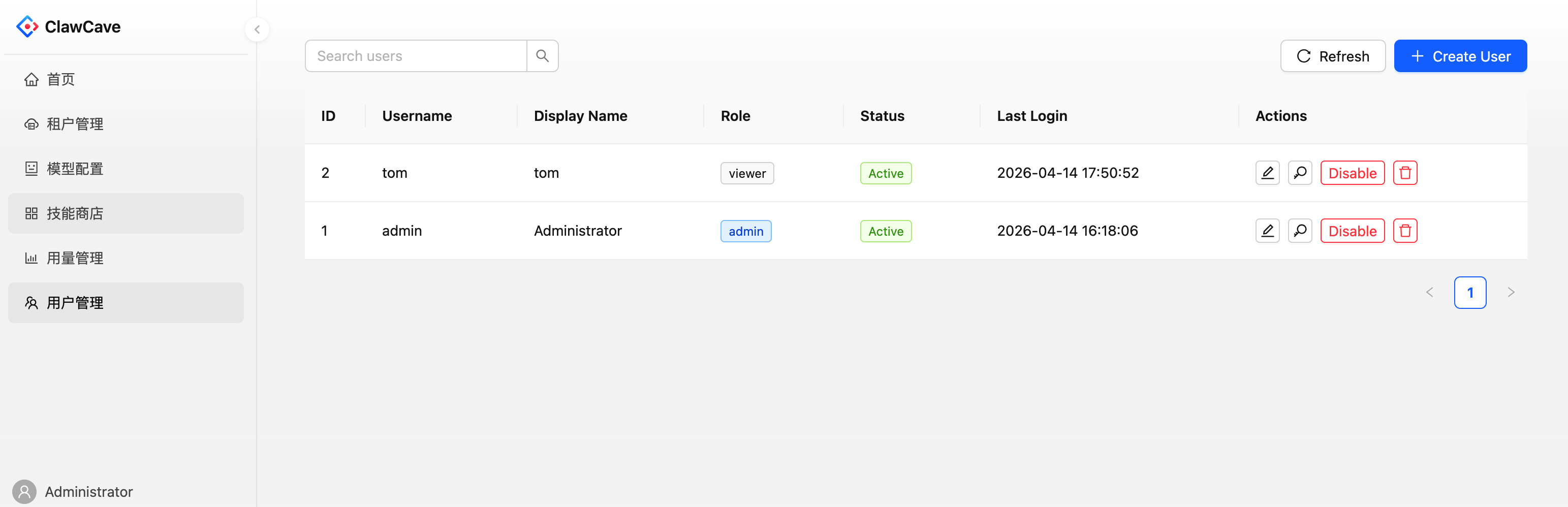Go to the next page arrow
This screenshot has height=507, width=1568.
coord(1510,292)
